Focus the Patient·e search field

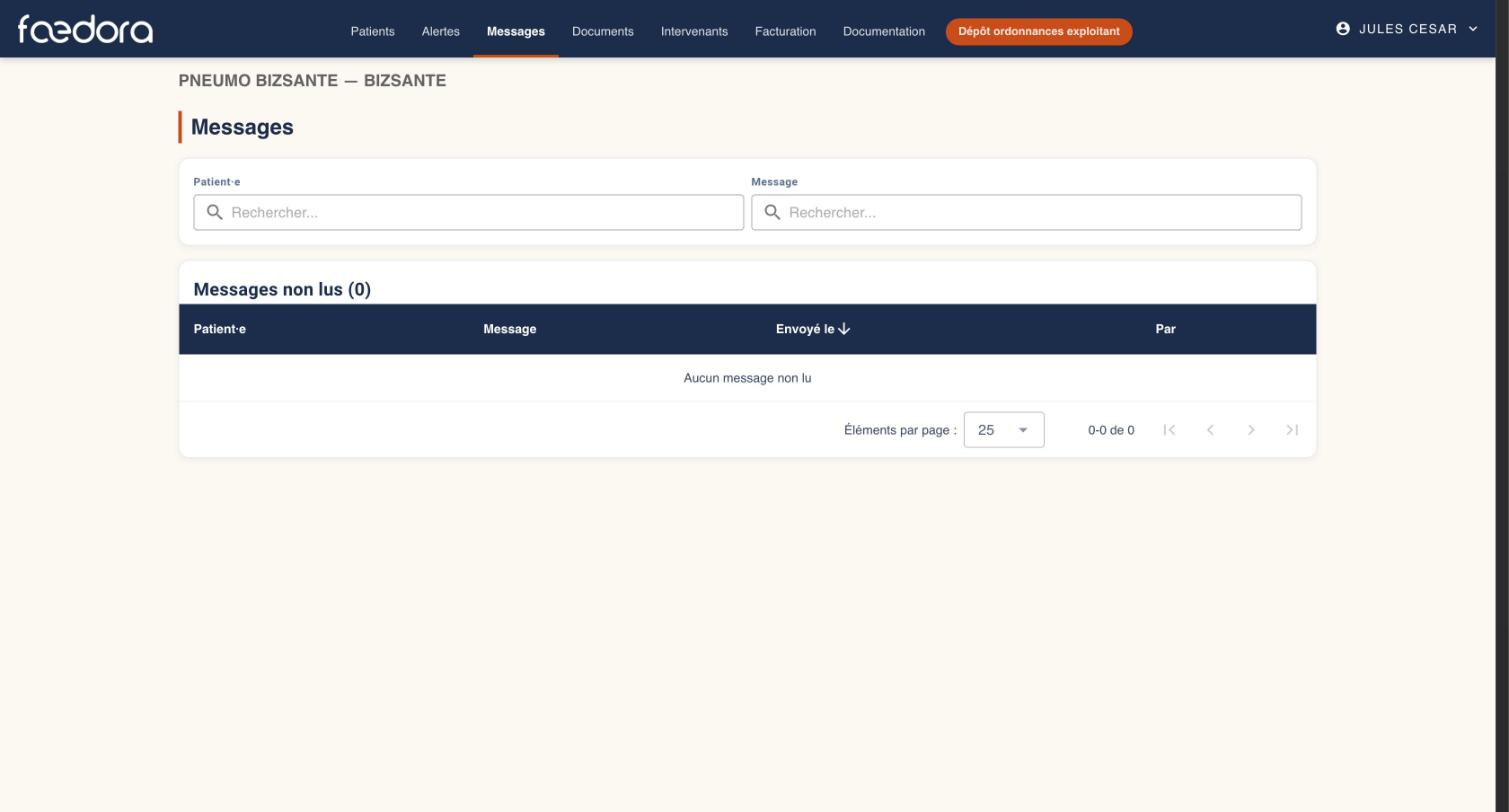[468, 212]
